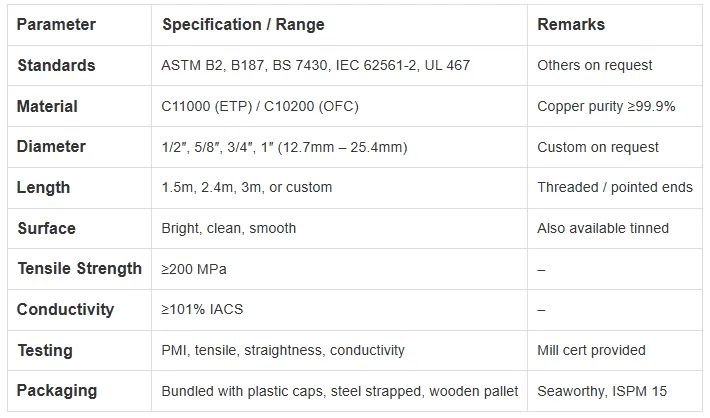Click the Others on request remark
710x418 pixels.
click(595, 65)
